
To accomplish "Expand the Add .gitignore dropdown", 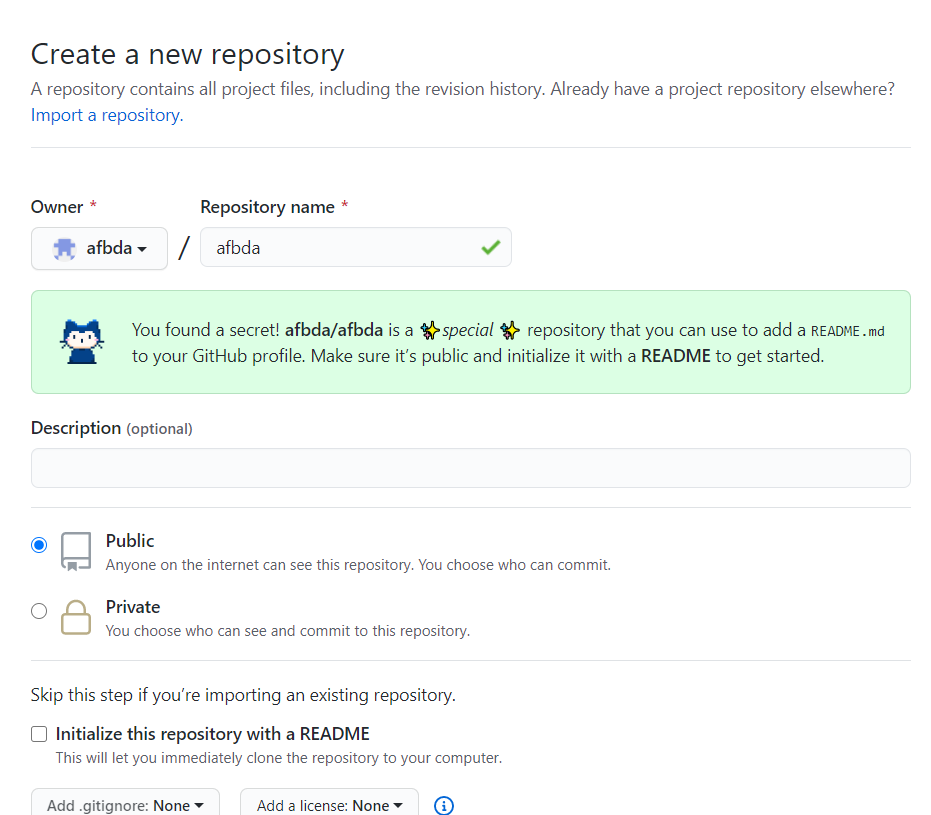I will pos(125,805).
